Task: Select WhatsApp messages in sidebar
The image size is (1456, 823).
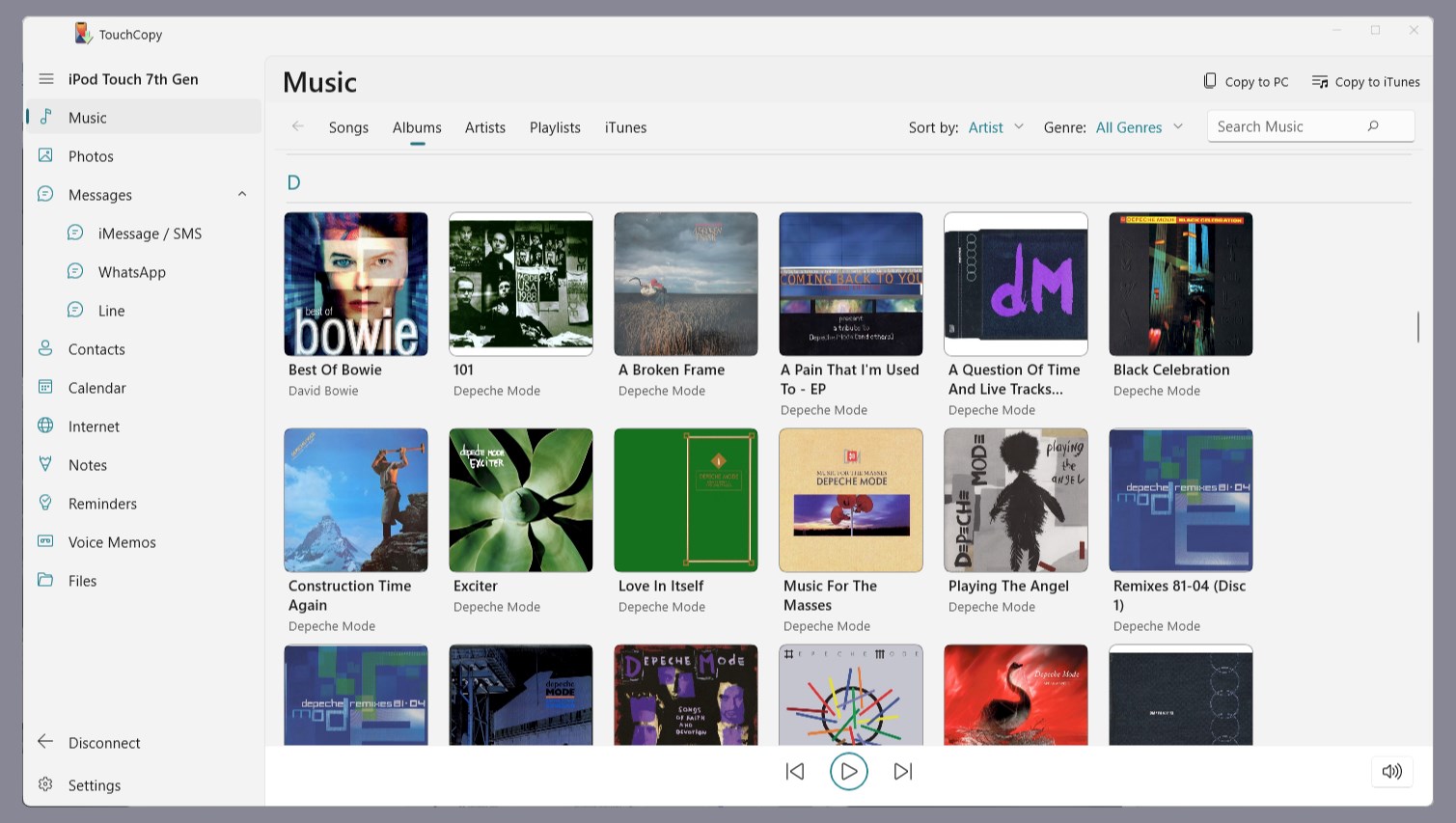Action: point(144,271)
